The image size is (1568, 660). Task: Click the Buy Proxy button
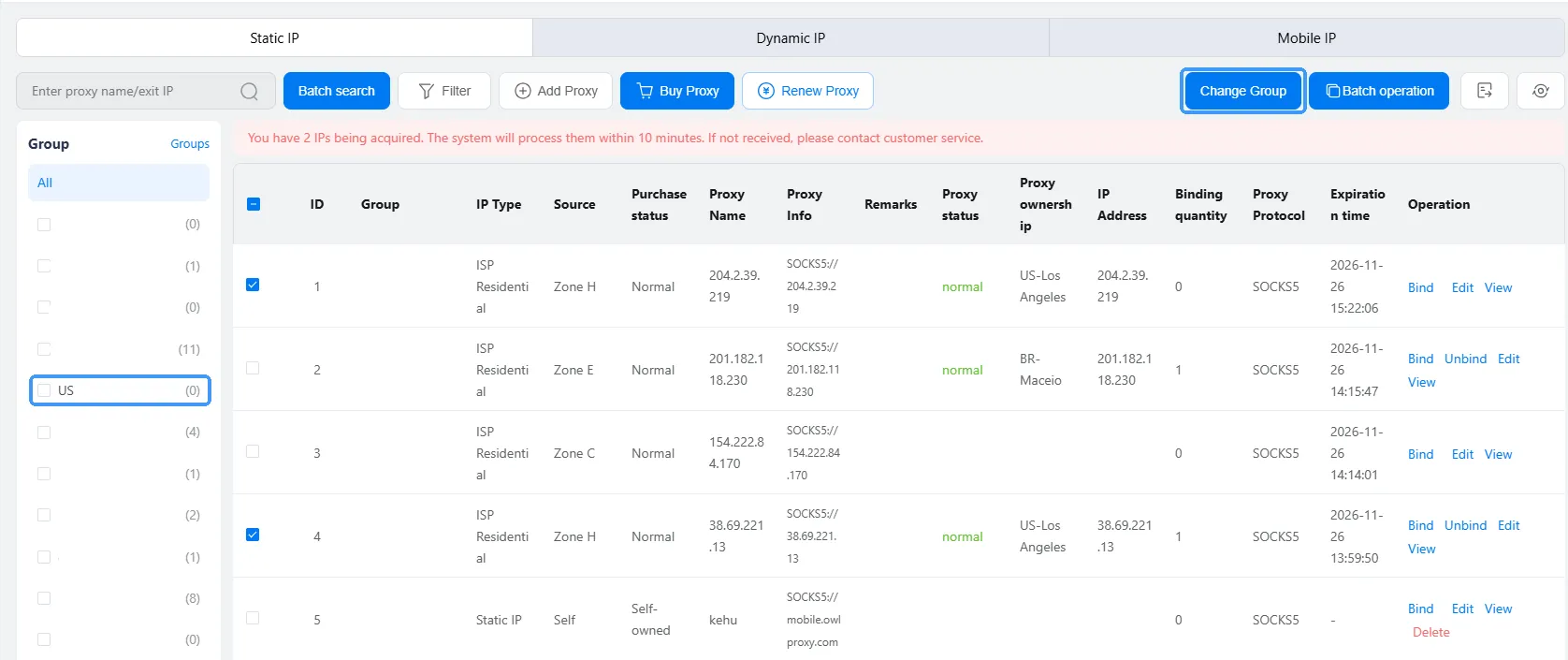click(677, 91)
